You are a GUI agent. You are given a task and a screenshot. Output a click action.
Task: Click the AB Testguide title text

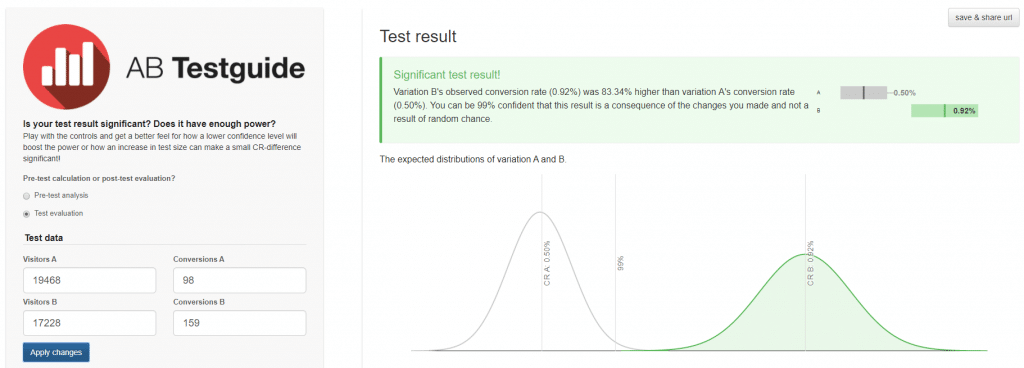pyautogui.click(x=215, y=67)
